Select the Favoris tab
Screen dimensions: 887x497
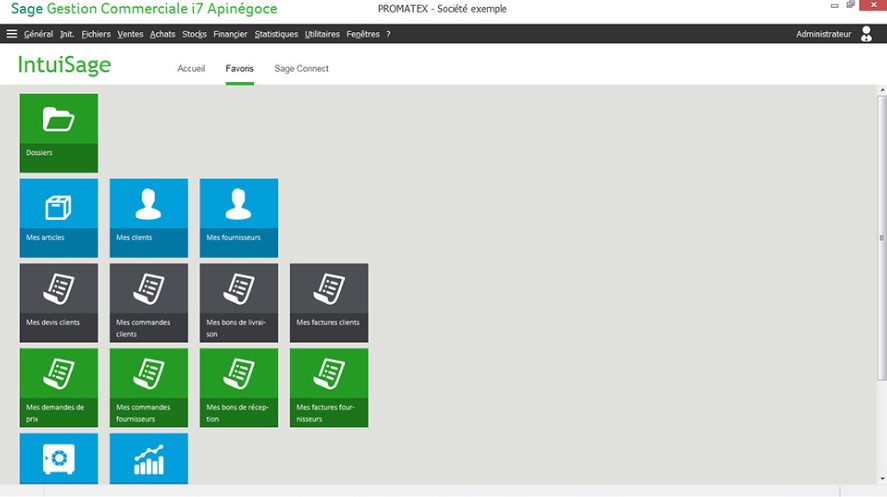(x=239, y=68)
